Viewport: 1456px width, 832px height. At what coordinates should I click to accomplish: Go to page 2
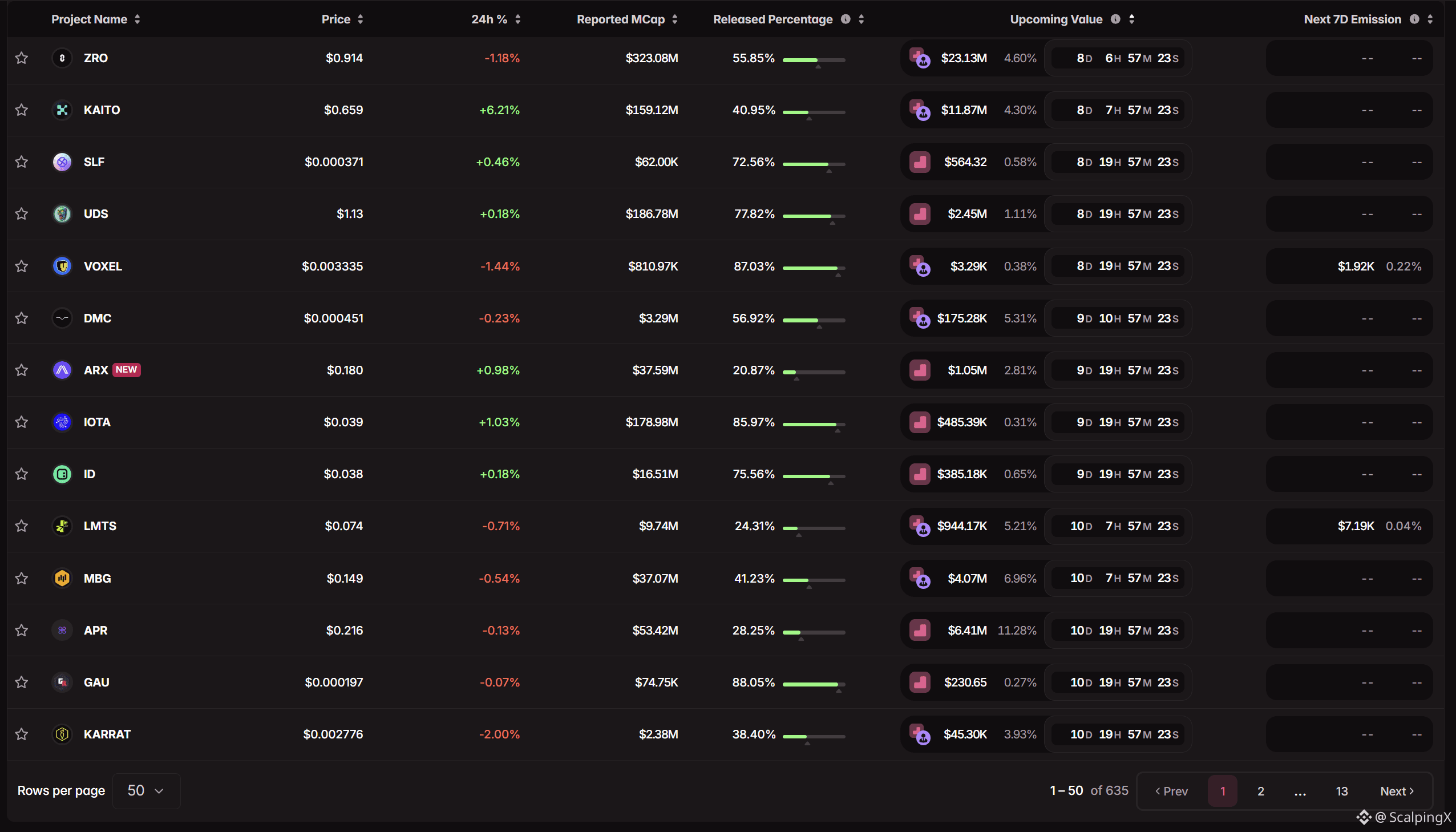(1260, 791)
